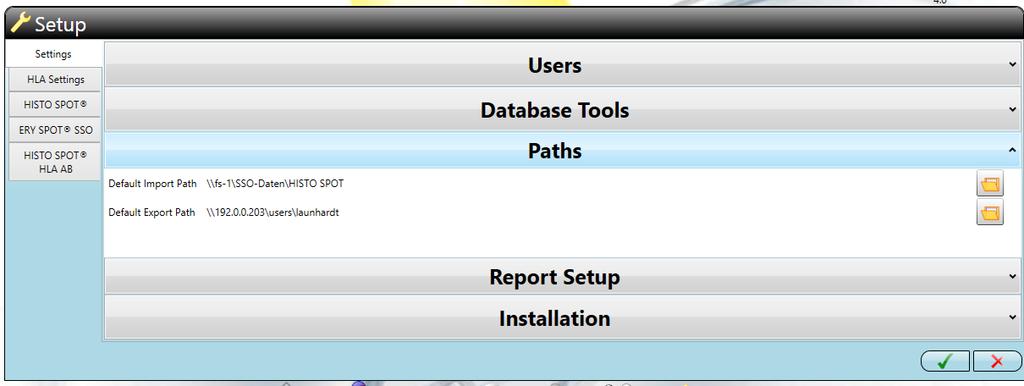Select the ERY SPOT® SSO tab
1024x386 pixels.
coord(56,129)
